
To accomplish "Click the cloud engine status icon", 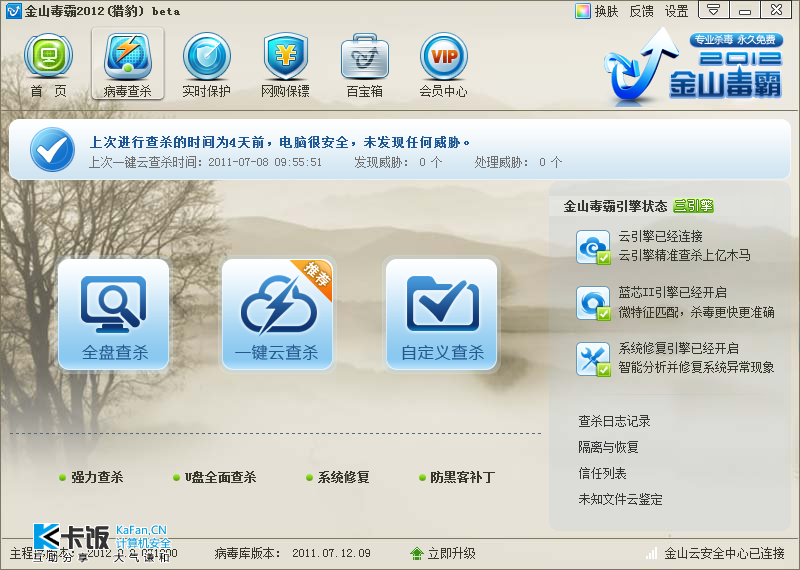I will [x=593, y=247].
